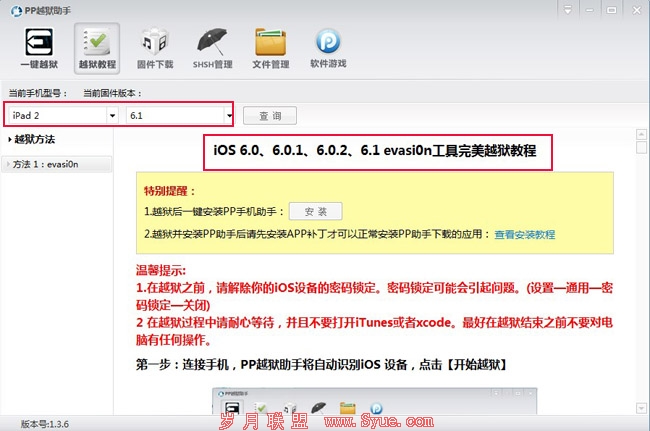
Task: Minimize the PP越狱助手 window
Action: 589,10
